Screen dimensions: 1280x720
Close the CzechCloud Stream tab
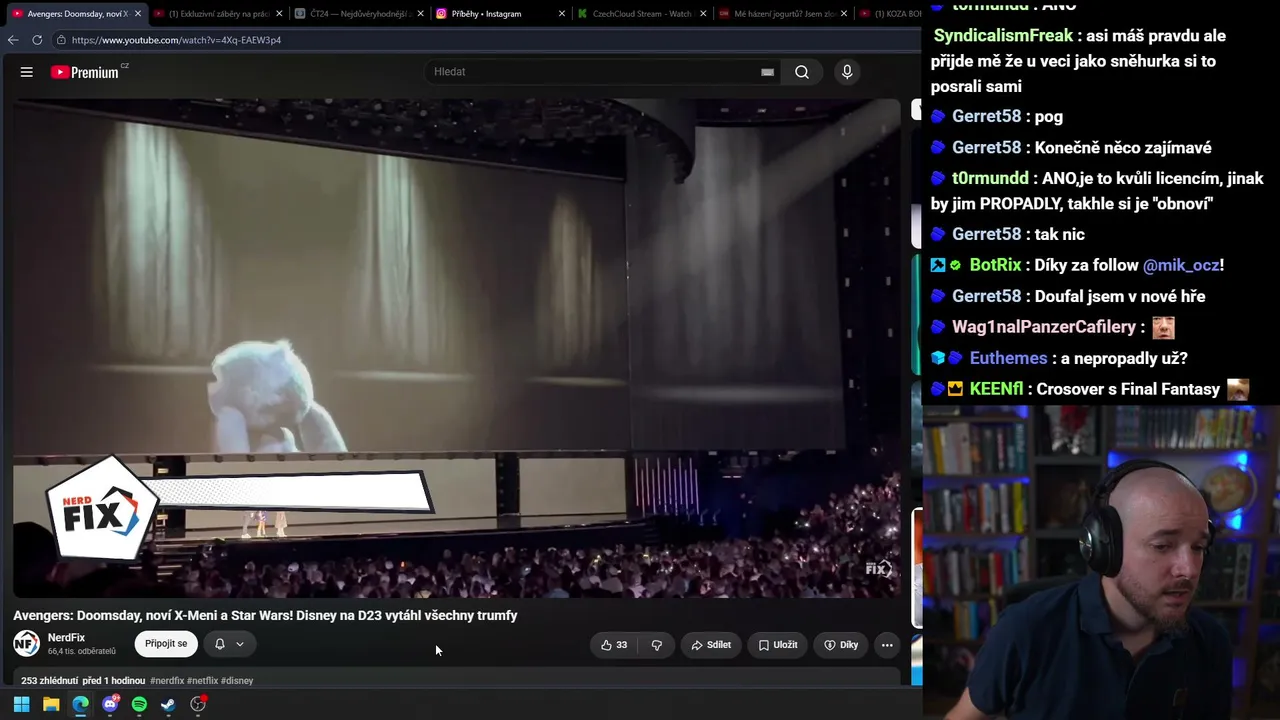pyautogui.click(x=703, y=14)
